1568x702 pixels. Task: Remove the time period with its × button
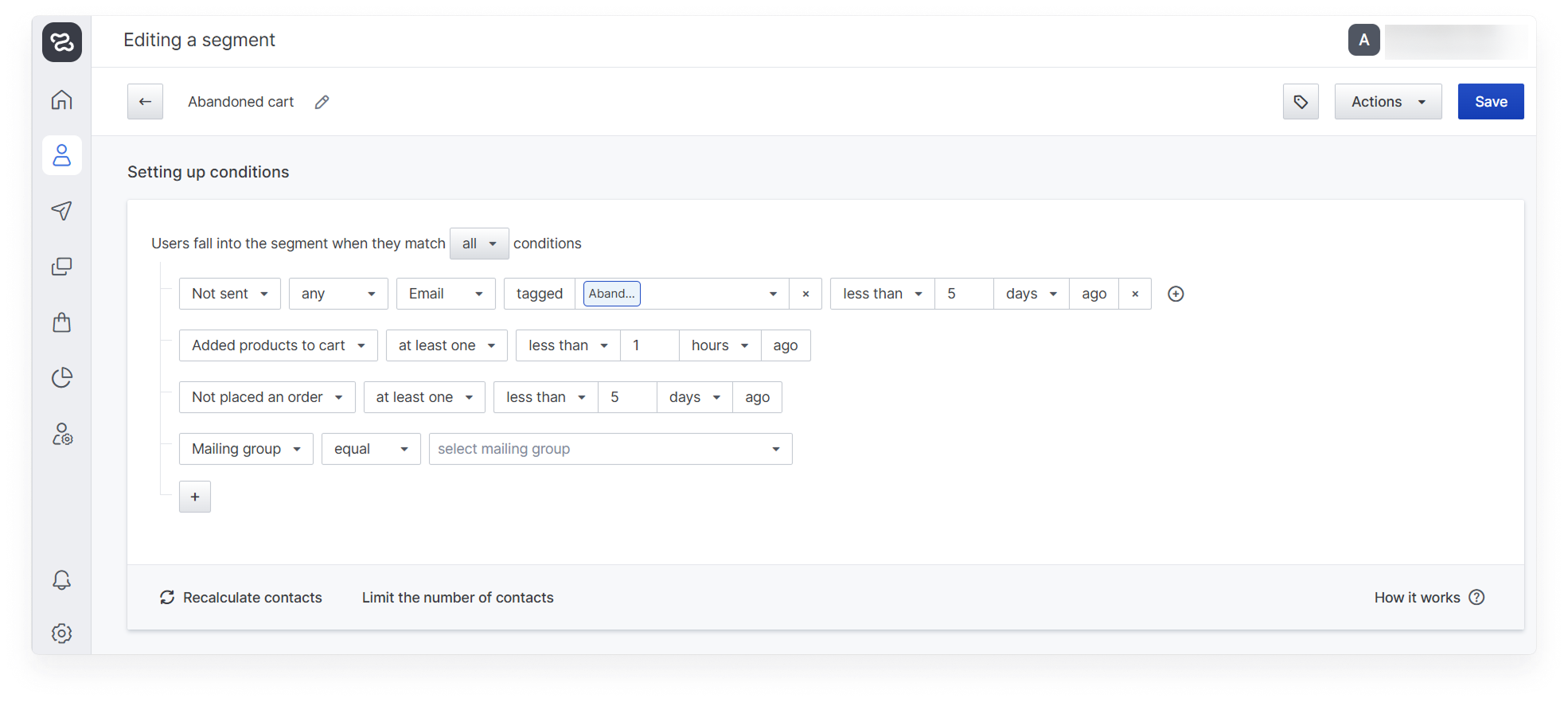coord(1135,294)
